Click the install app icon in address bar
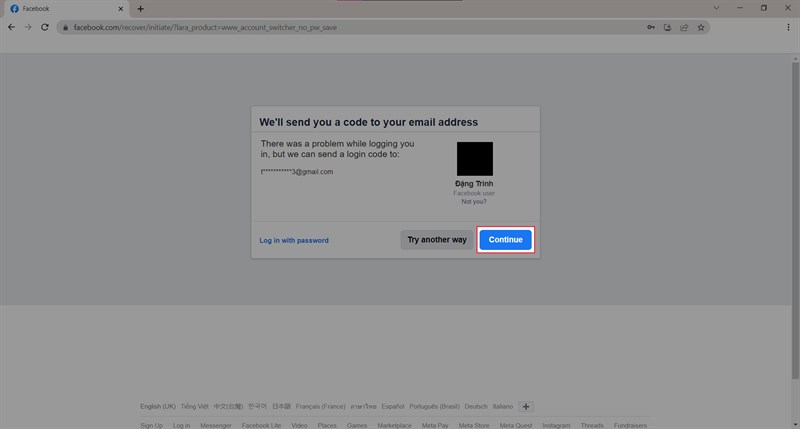 (667, 28)
